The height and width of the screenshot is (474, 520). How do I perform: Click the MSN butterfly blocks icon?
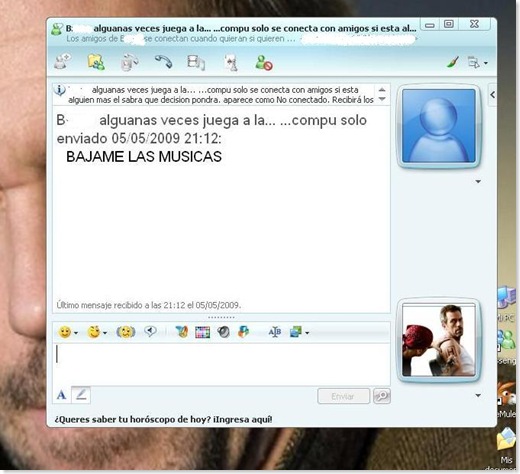(x=244, y=332)
